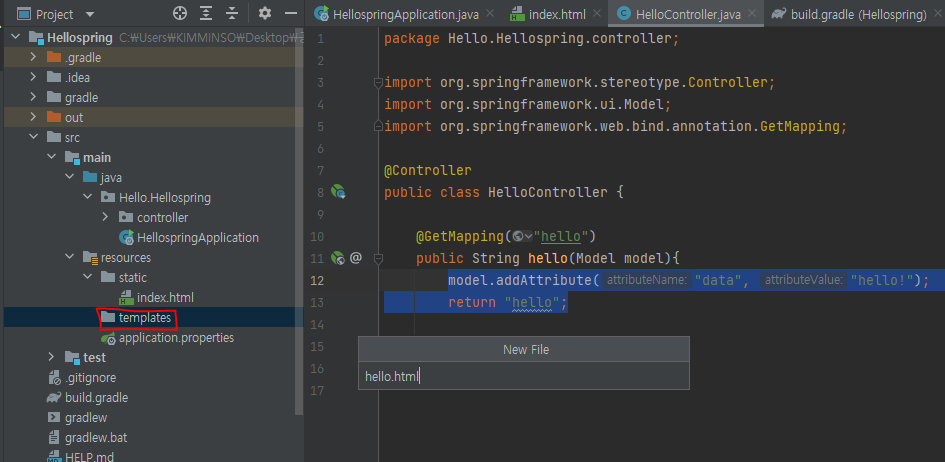
Task: Collapse the main source folder
Action: 52,158
